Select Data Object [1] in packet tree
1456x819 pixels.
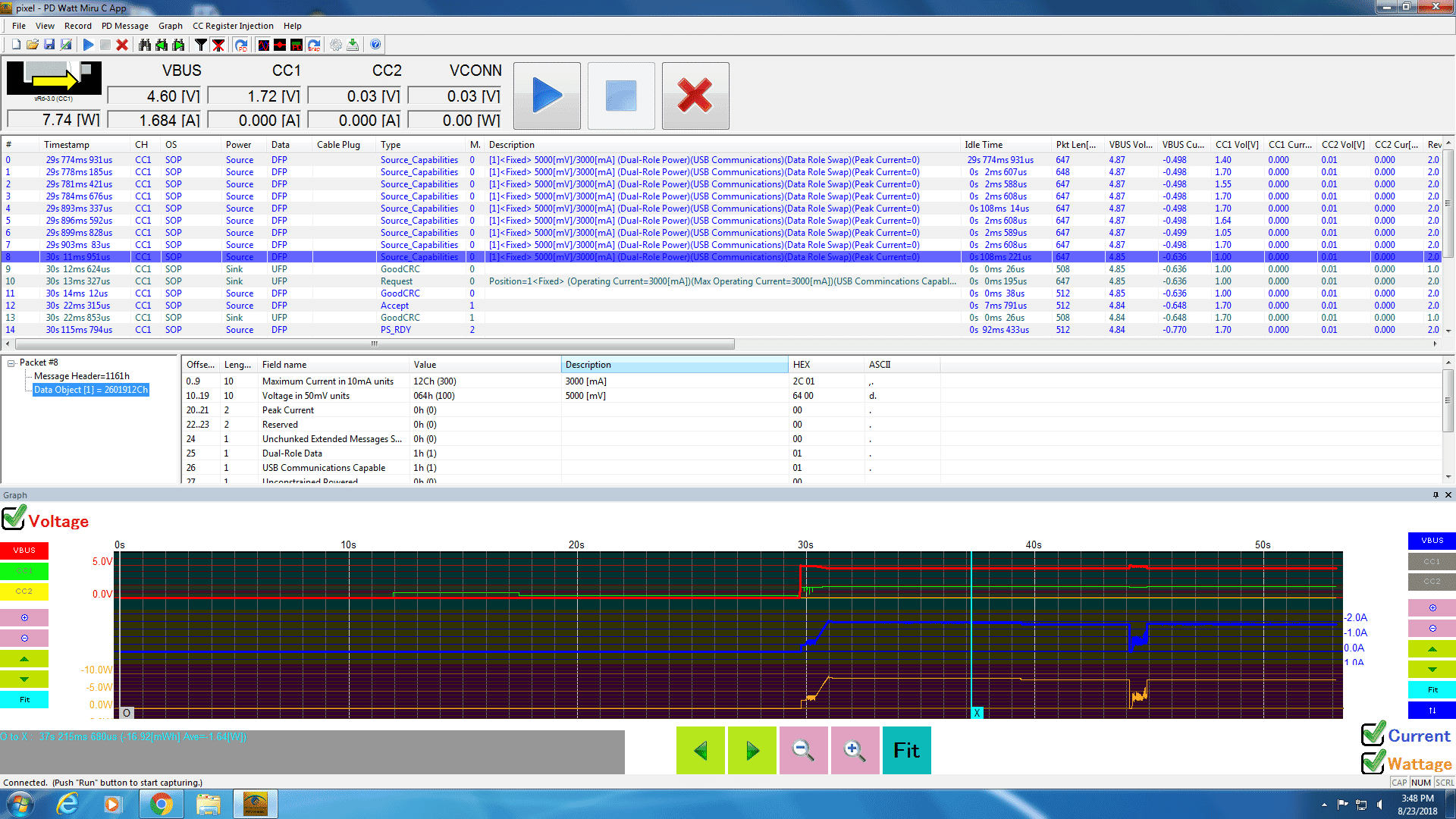(x=90, y=389)
